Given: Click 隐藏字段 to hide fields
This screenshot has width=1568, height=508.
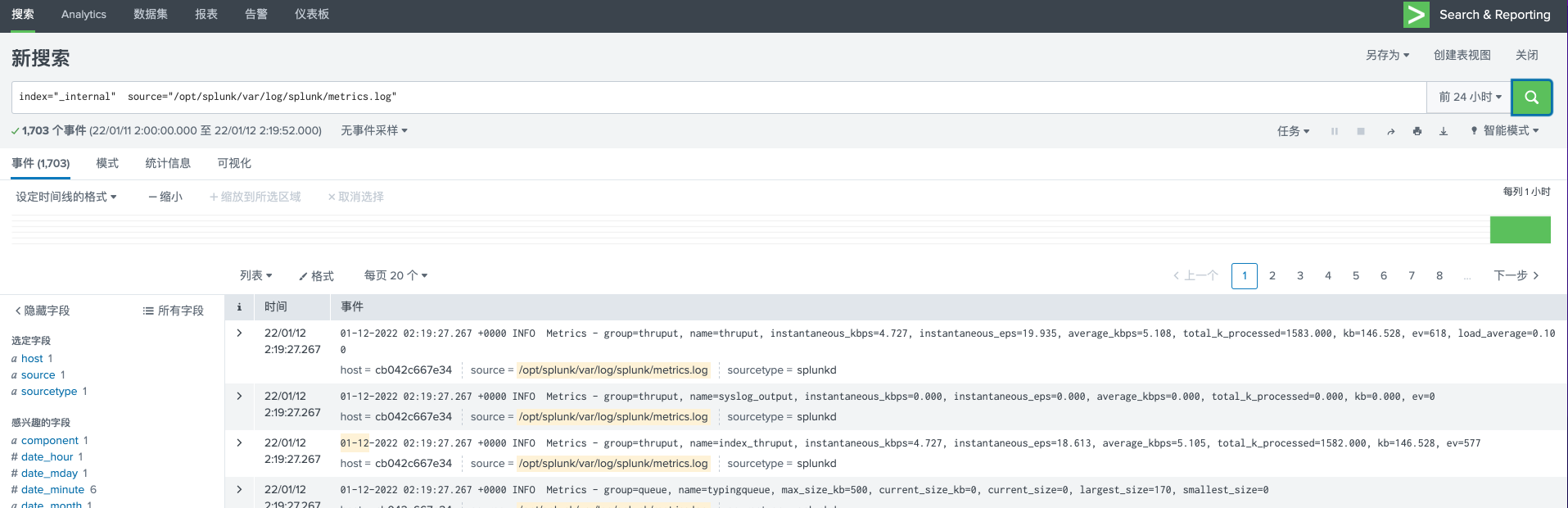Looking at the screenshot, I should (43, 311).
